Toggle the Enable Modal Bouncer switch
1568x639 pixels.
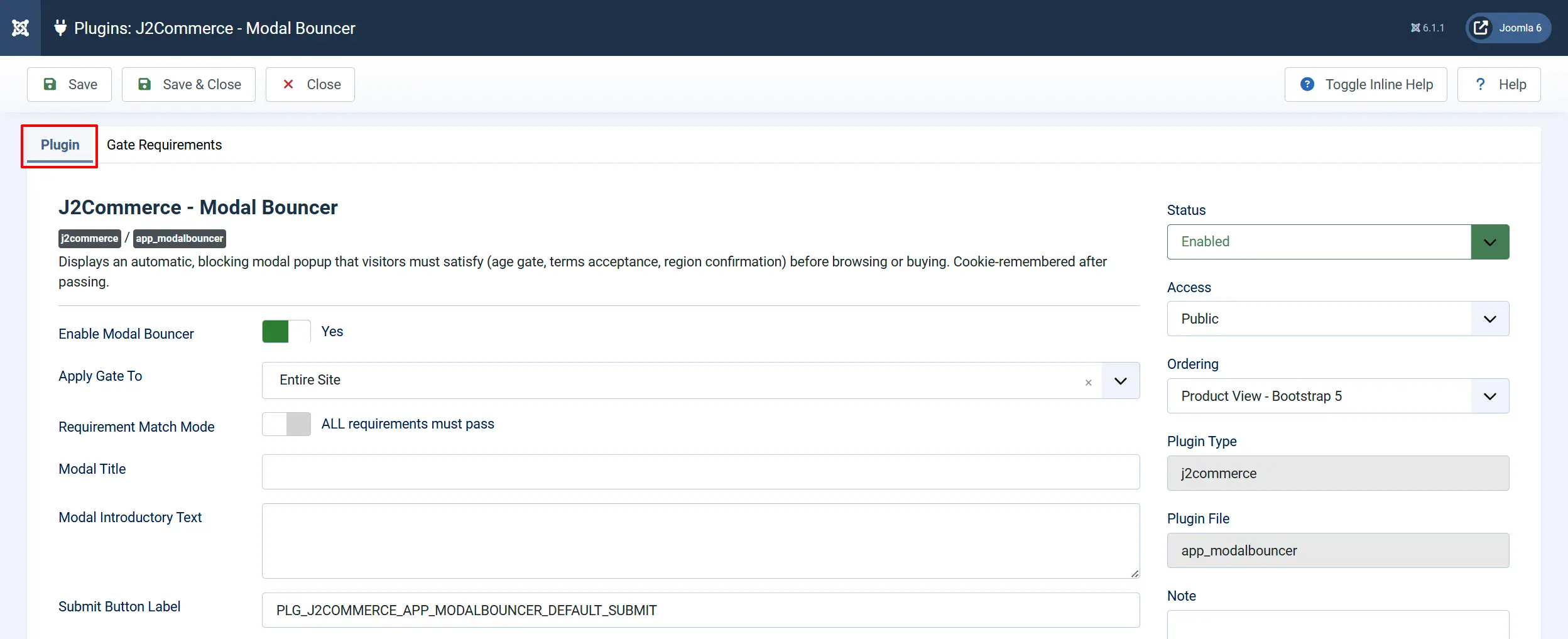(286, 332)
